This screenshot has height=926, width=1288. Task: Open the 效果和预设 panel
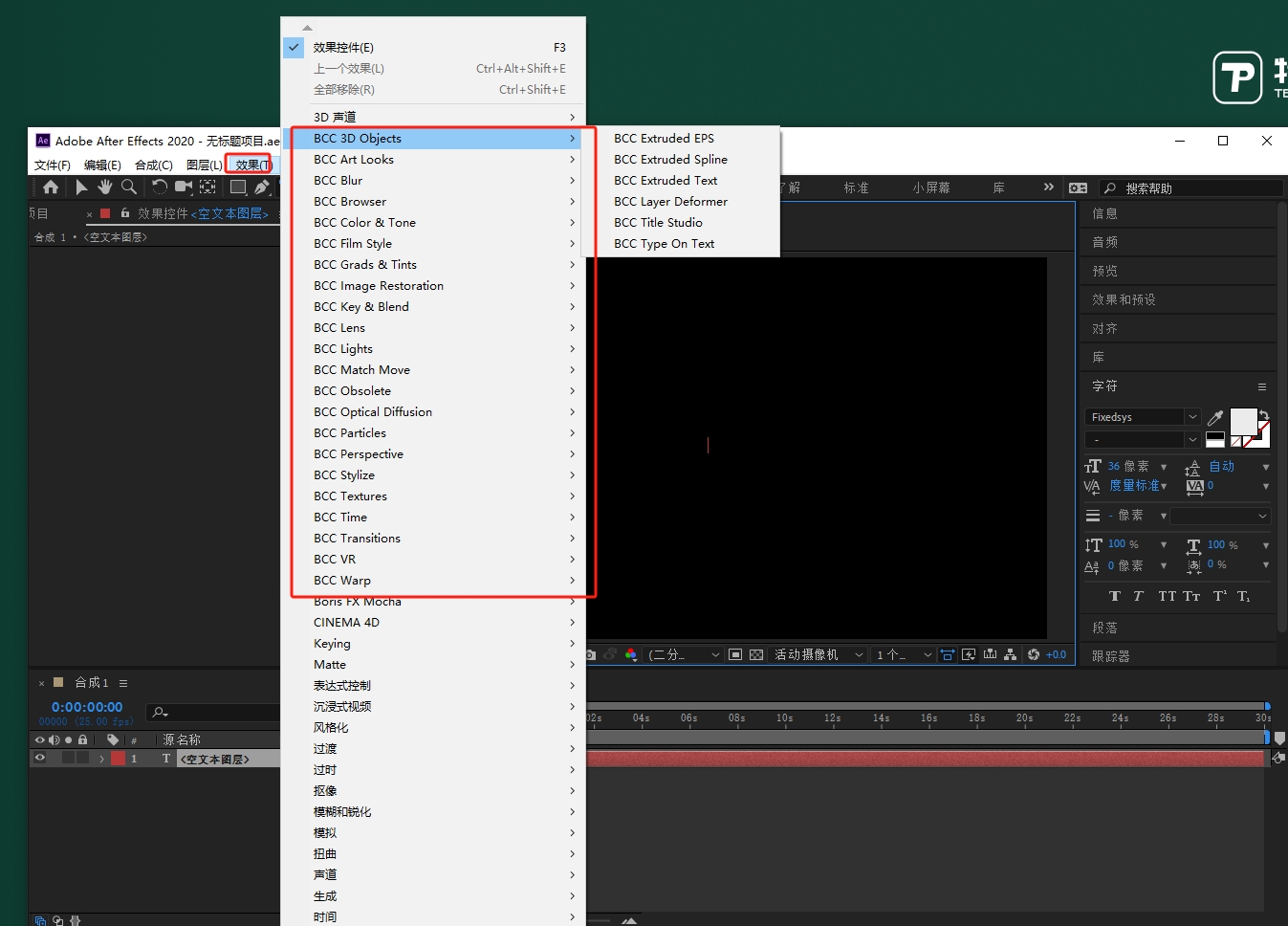[1124, 299]
